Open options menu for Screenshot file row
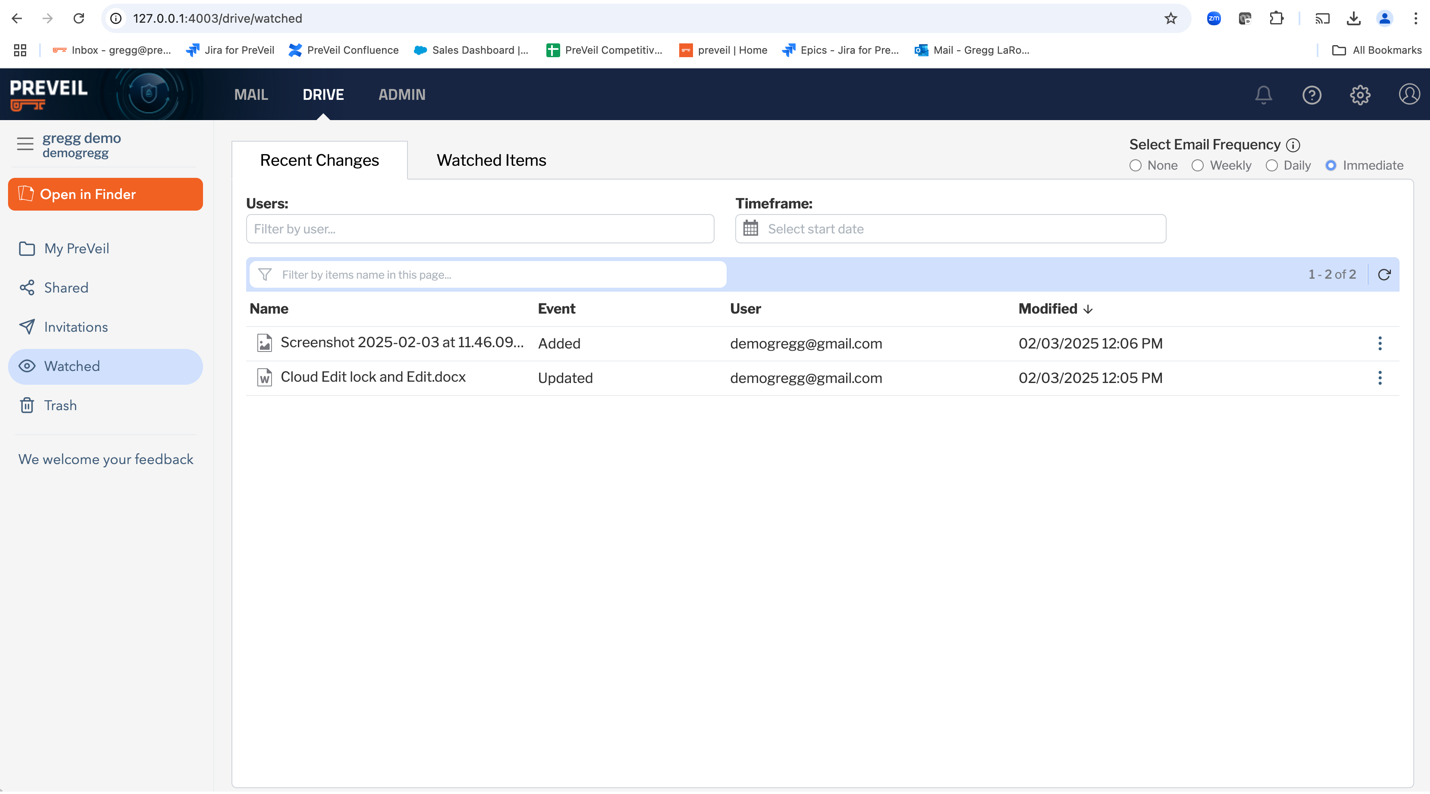 (x=1380, y=343)
